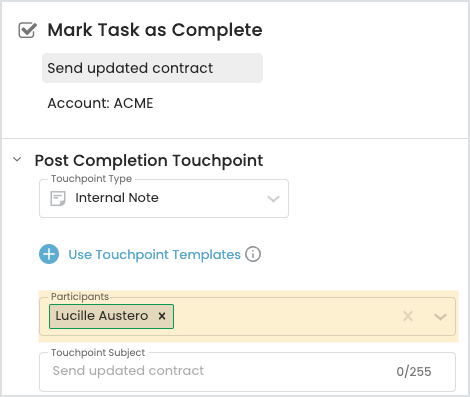Viewport: 470px width, 397px height.
Task: Open the Participants dropdown arrow
Action: [x=440, y=316]
